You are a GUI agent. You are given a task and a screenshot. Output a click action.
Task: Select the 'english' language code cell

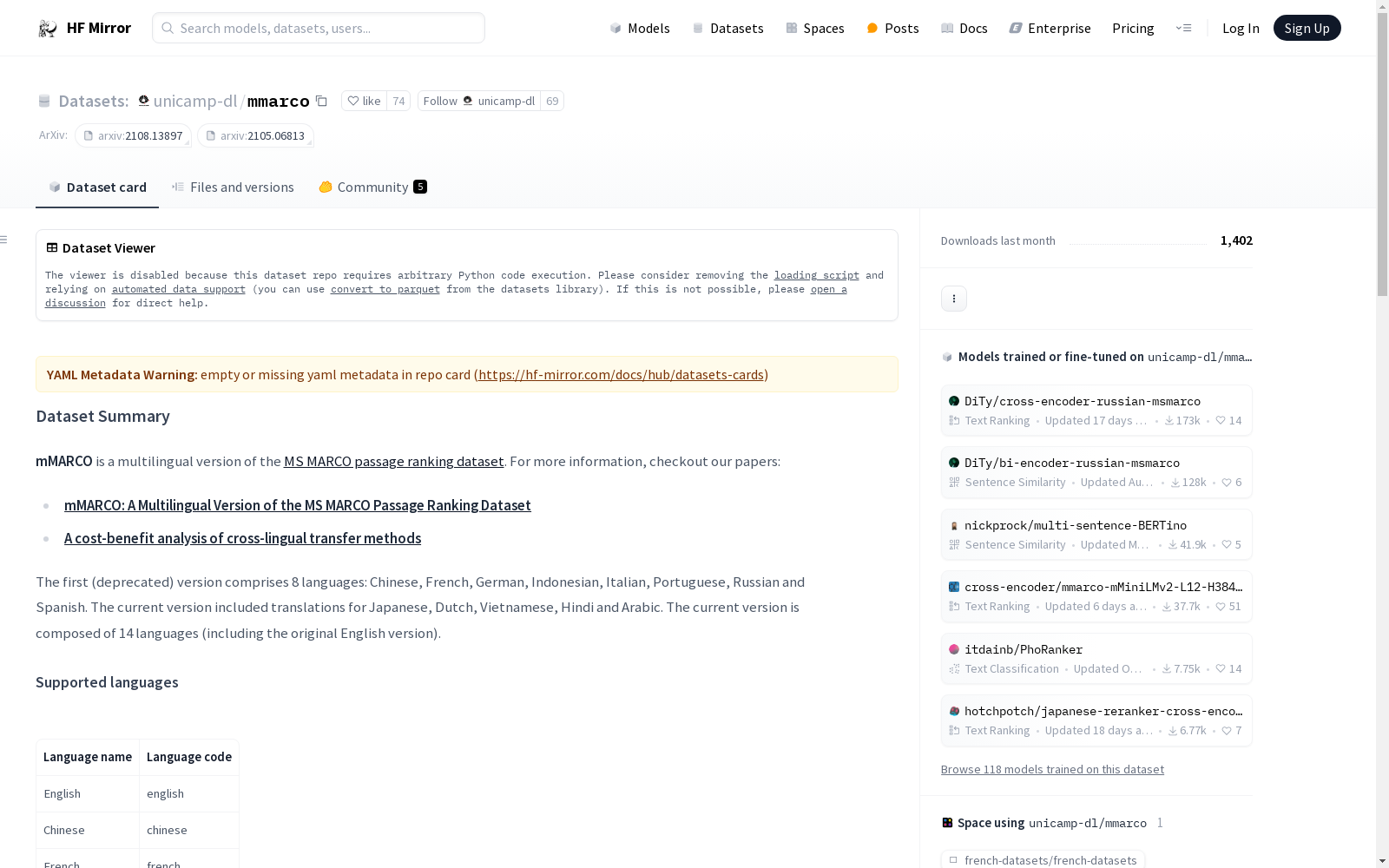coord(189,793)
